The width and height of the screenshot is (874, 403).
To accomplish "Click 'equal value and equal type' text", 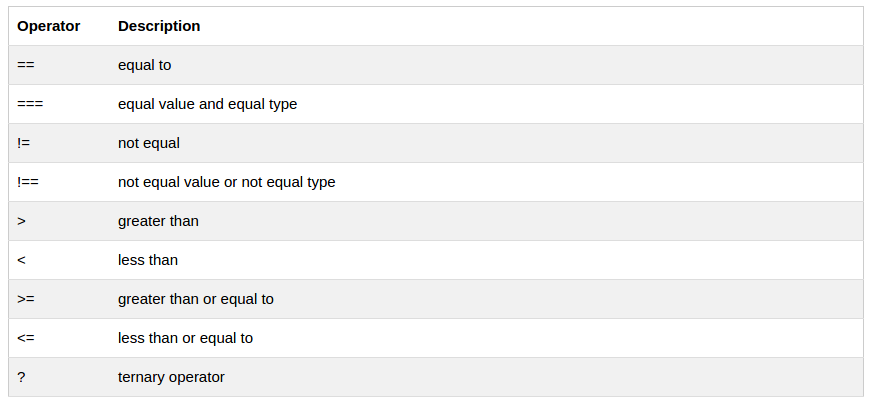I will (207, 104).
